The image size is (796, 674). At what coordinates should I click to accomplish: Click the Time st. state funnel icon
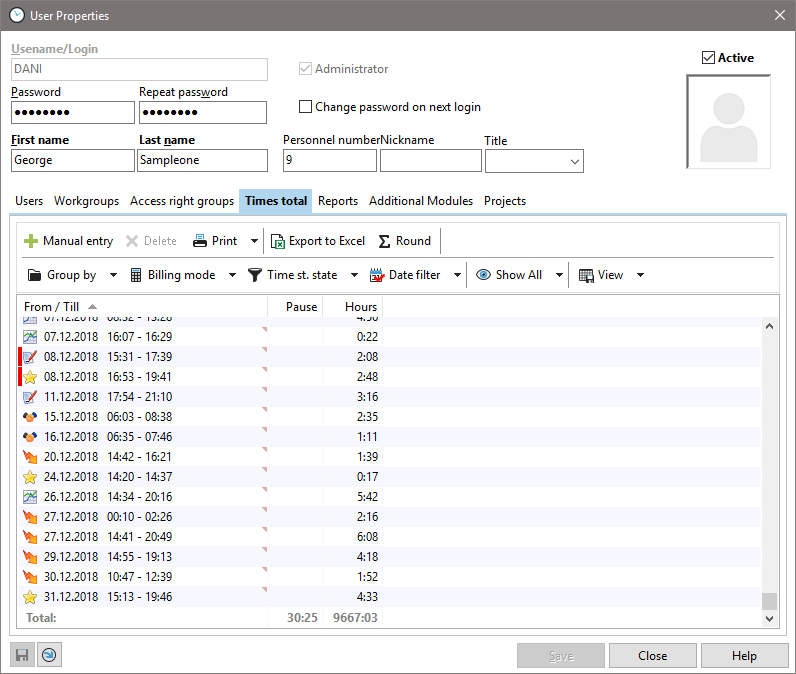pos(255,275)
